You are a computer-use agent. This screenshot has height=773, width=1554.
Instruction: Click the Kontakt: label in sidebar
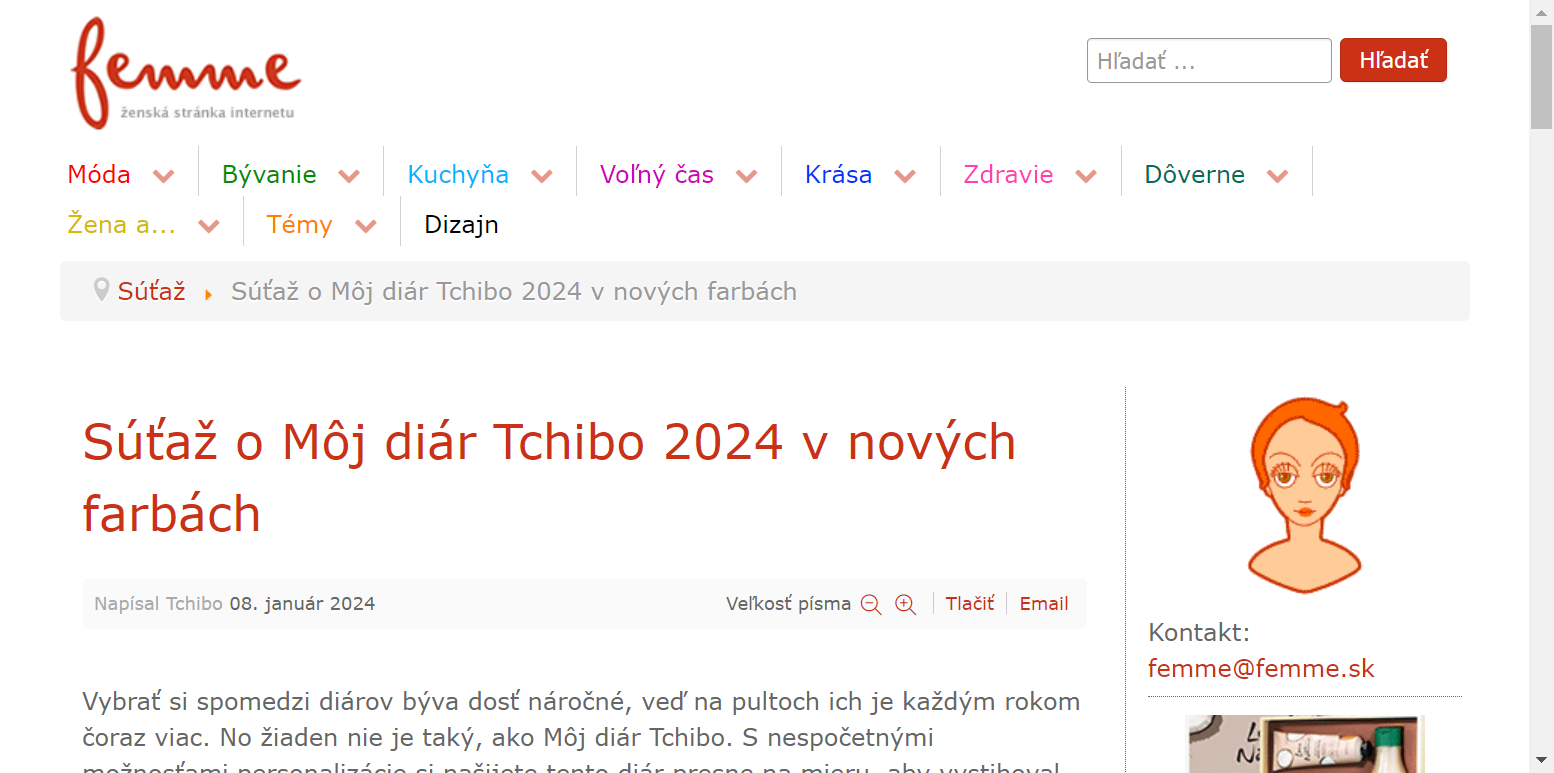(x=1199, y=632)
